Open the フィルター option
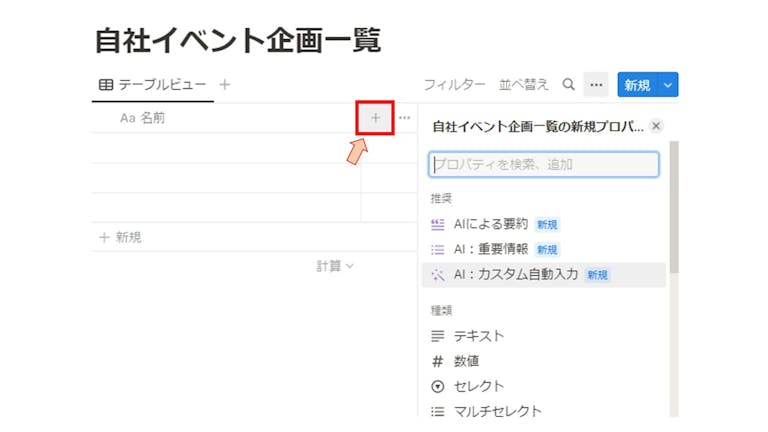Image resolution: width=768 pixels, height=432 pixels. 454,85
